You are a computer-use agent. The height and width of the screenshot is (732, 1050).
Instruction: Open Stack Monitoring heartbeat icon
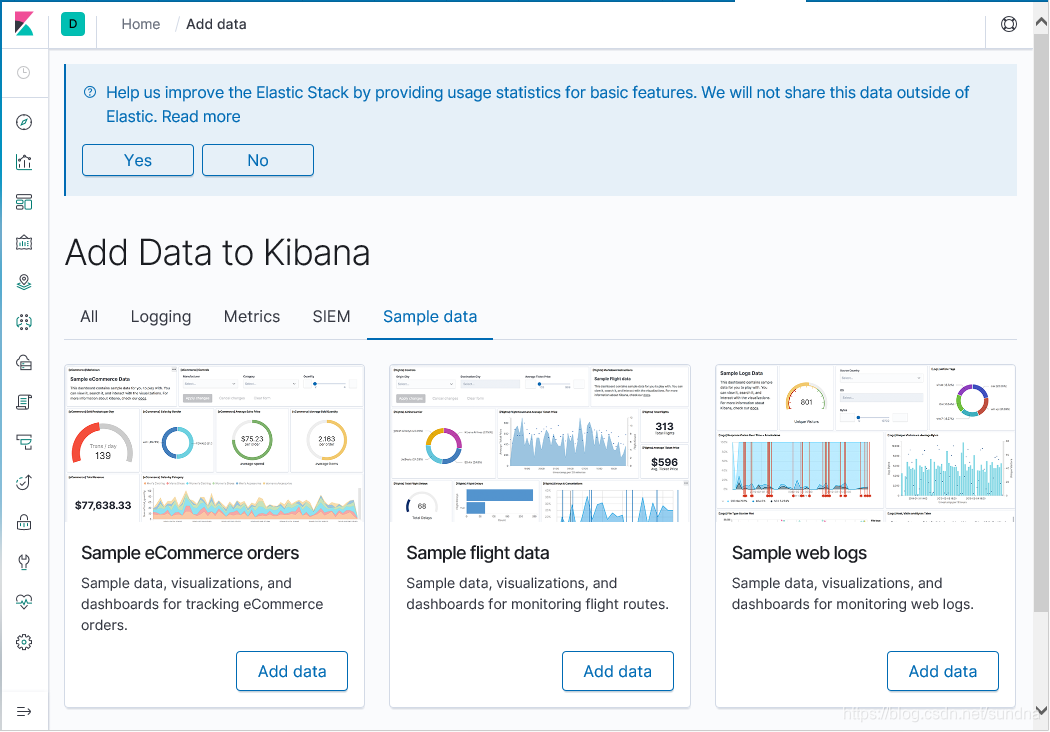tap(24, 601)
